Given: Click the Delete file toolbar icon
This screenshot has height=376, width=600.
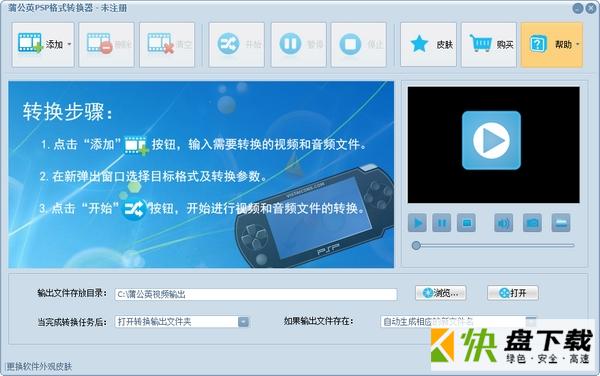Looking at the screenshot, I should click(x=106, y=44).
